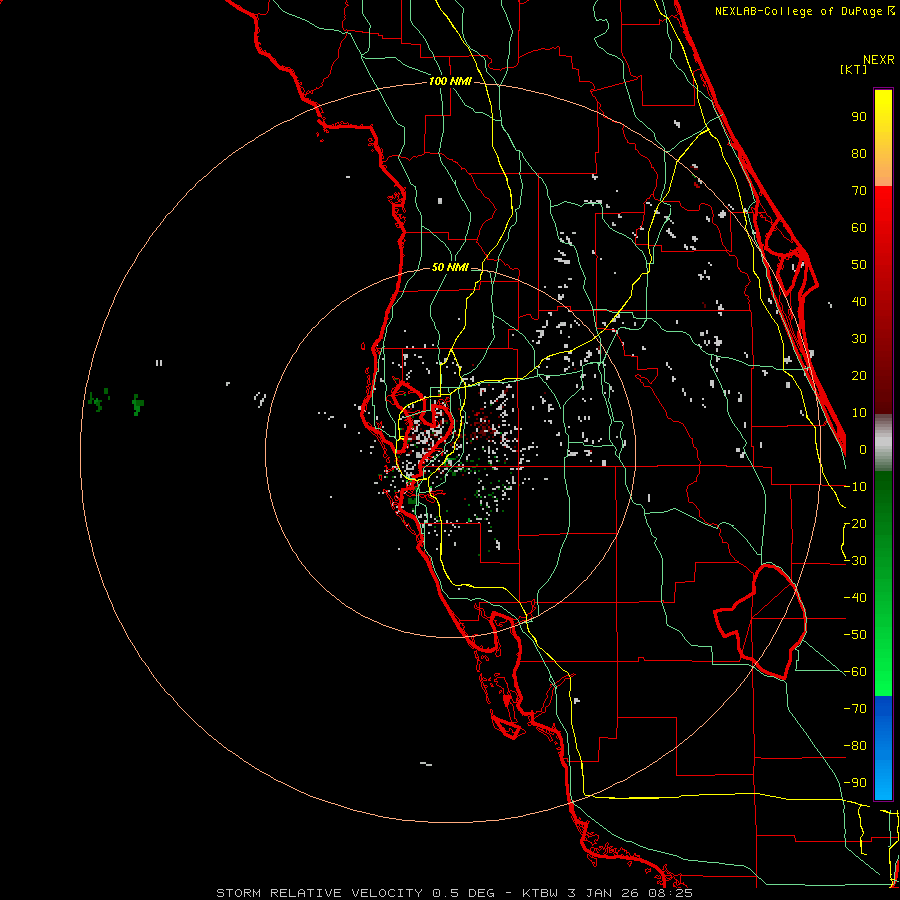
Task: Click the -60 scale value
Action: [x=855, y=672]
